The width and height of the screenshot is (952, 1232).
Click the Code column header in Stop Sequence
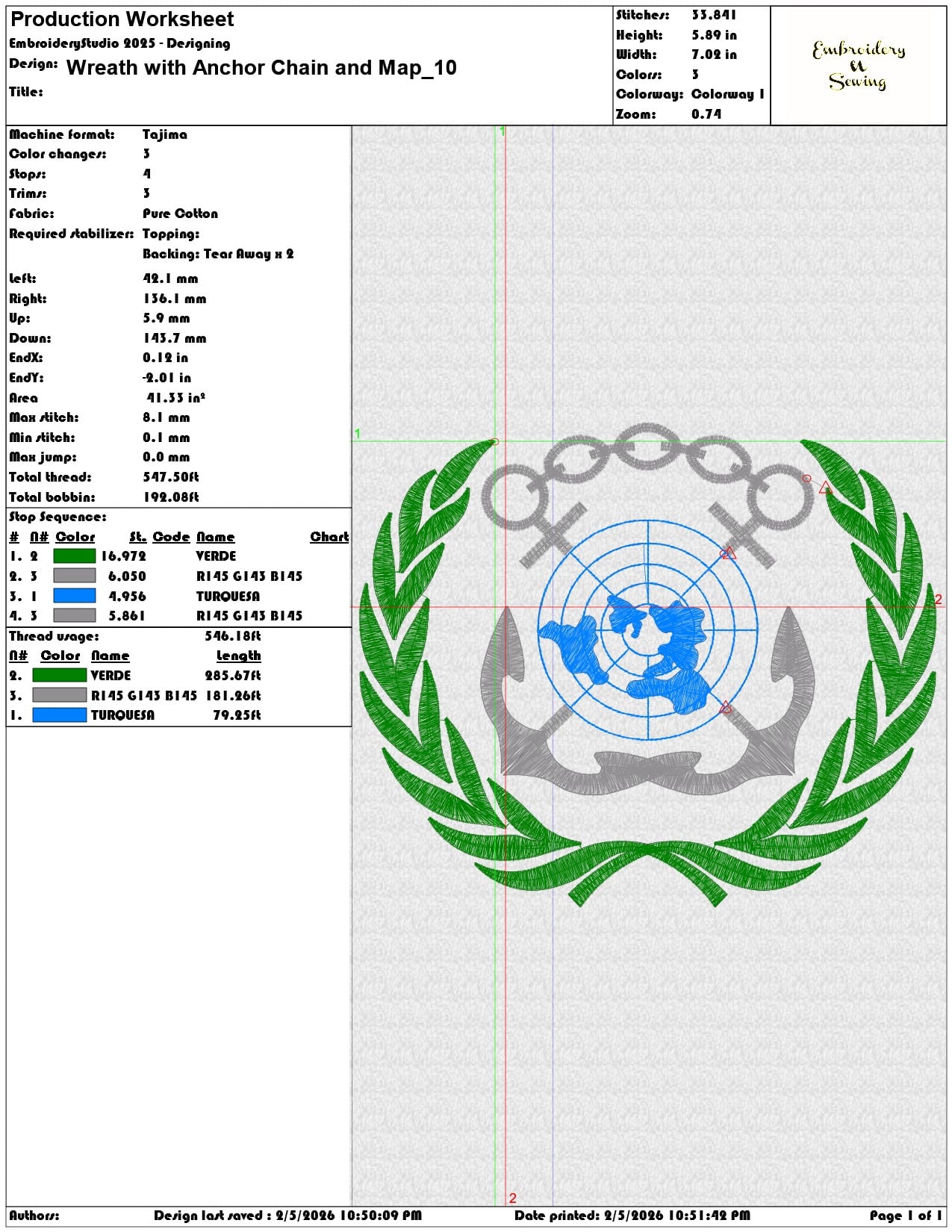click(171, 537)
